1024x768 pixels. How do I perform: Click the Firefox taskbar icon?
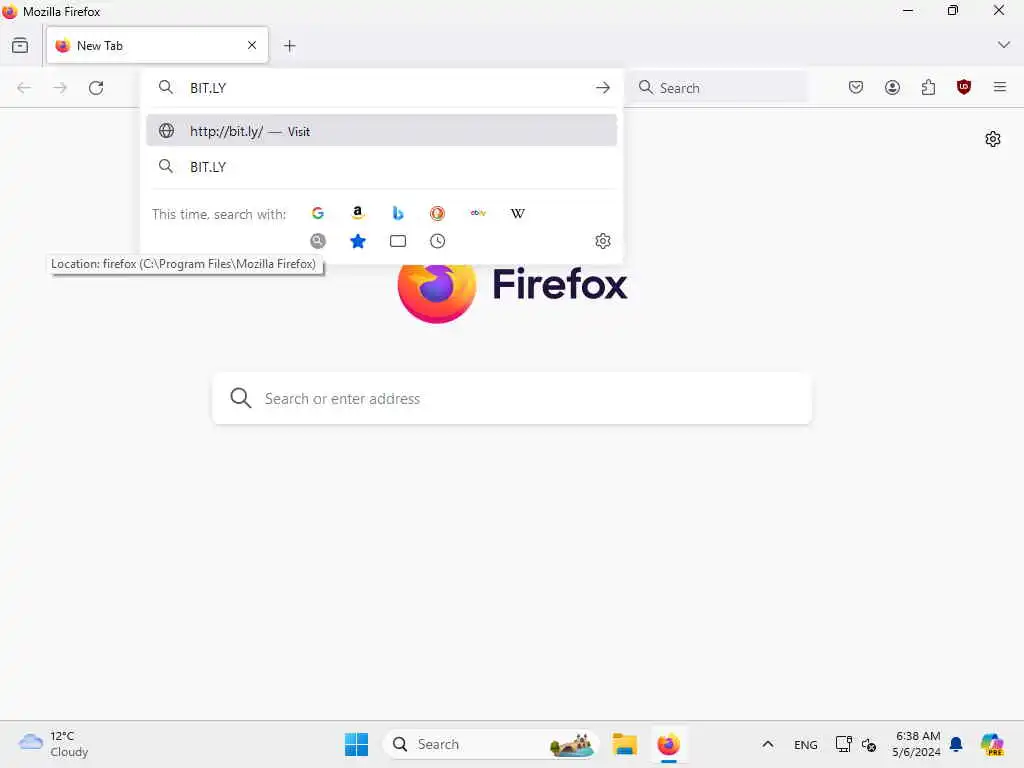[669, 744]
